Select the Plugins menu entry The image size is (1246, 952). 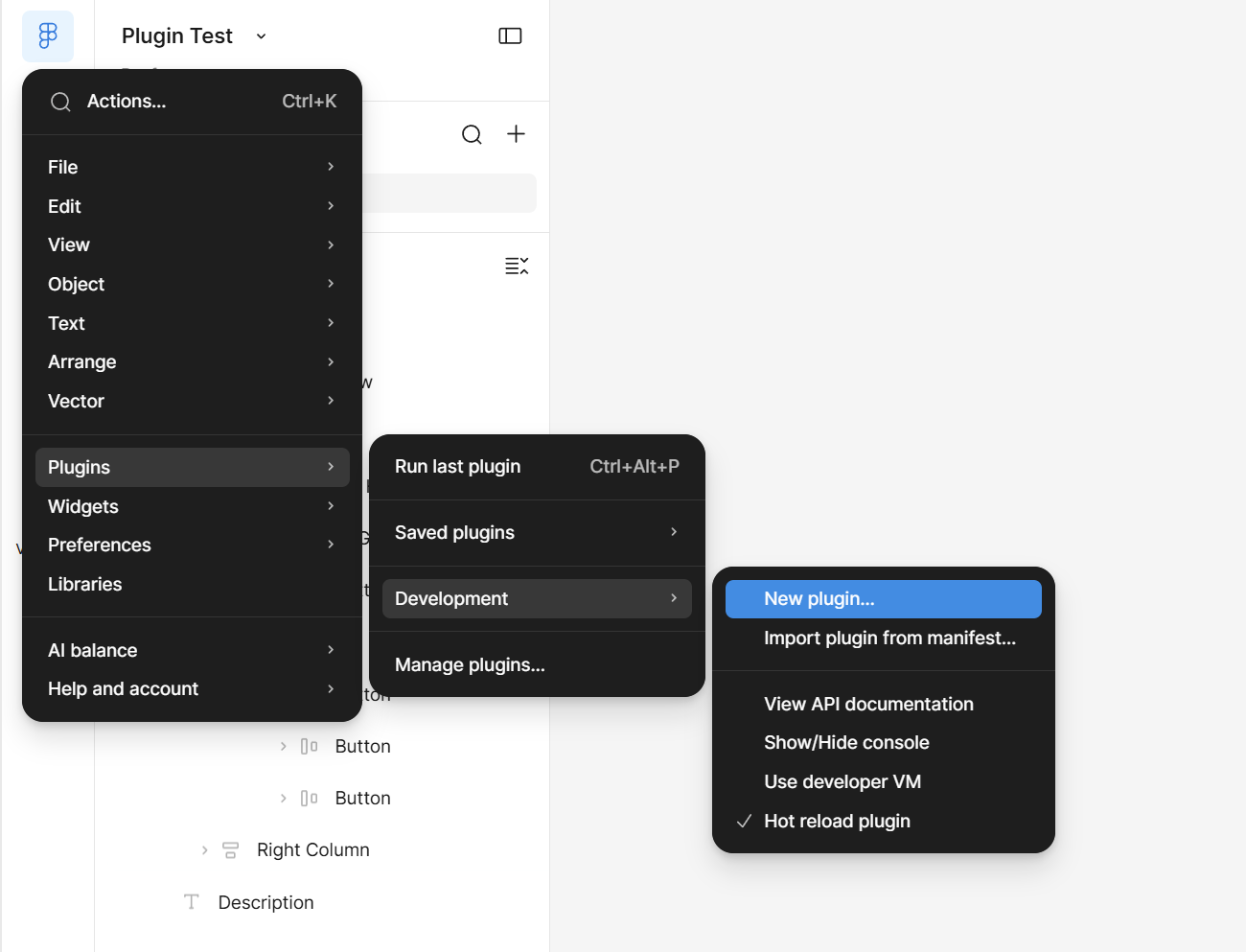click(x=192, y=468)
